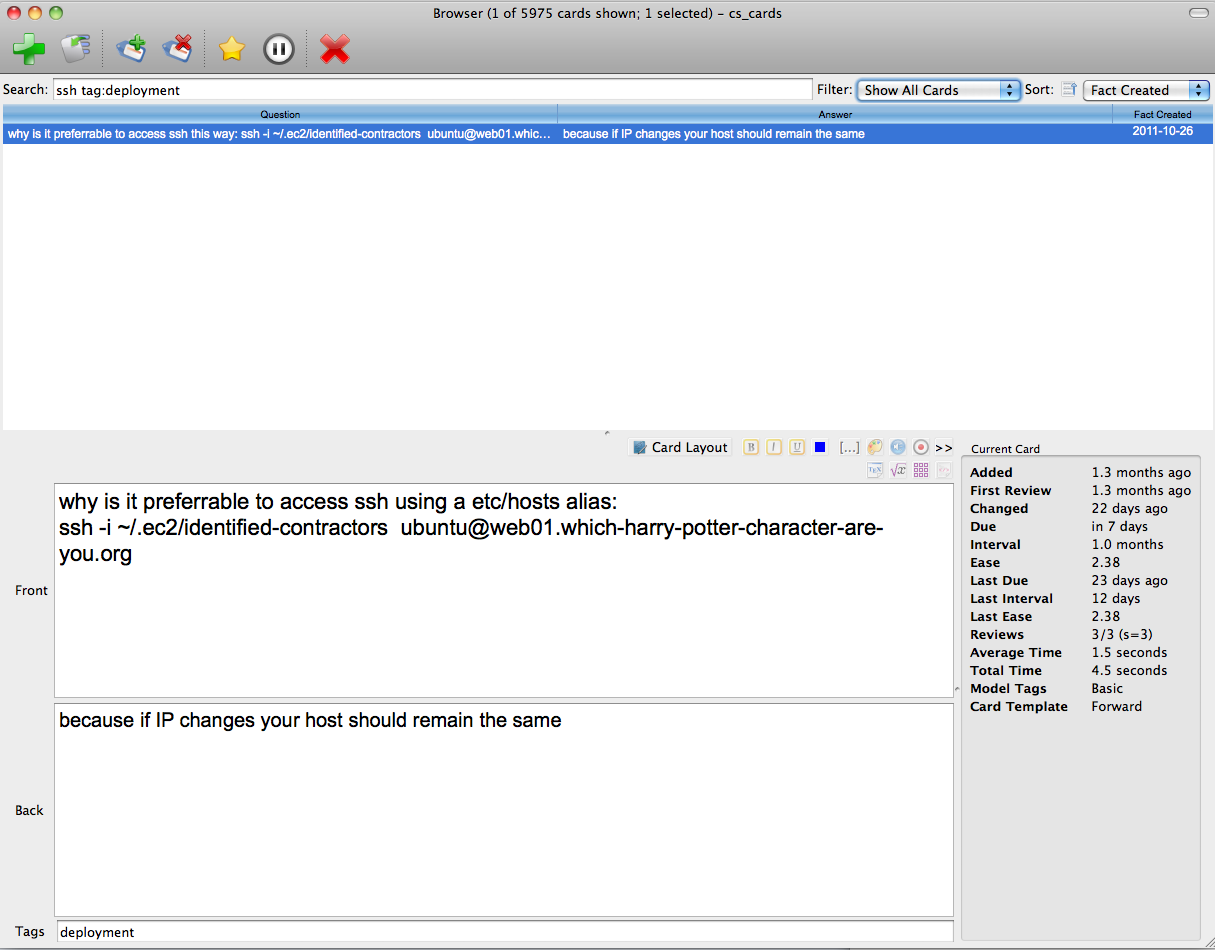Viewport: 1215px width, 950px height.
Task: Insert a LaTeX equation with the square-root icon
Action: [x=898, y=469]
